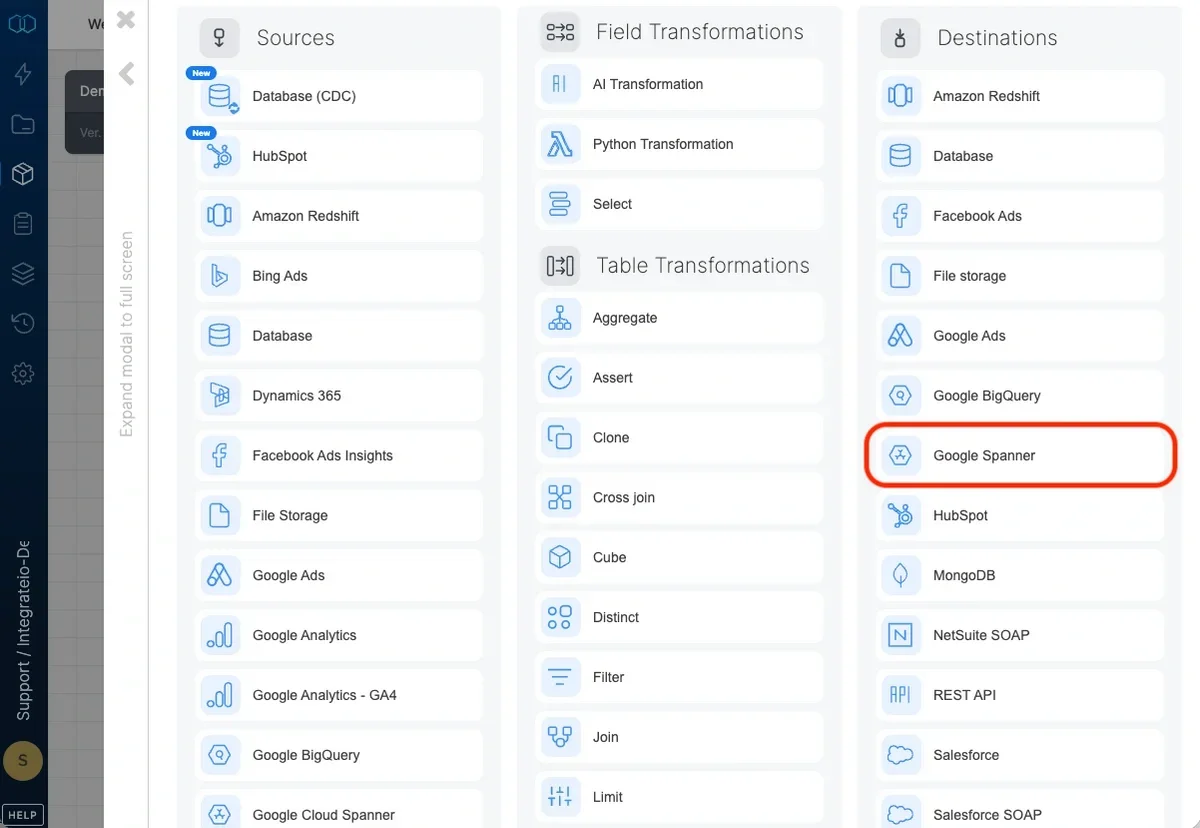Close the component selection modal
Image resolution: width=1200 pixels, height=828 pixels.
[x=126, y=19]
